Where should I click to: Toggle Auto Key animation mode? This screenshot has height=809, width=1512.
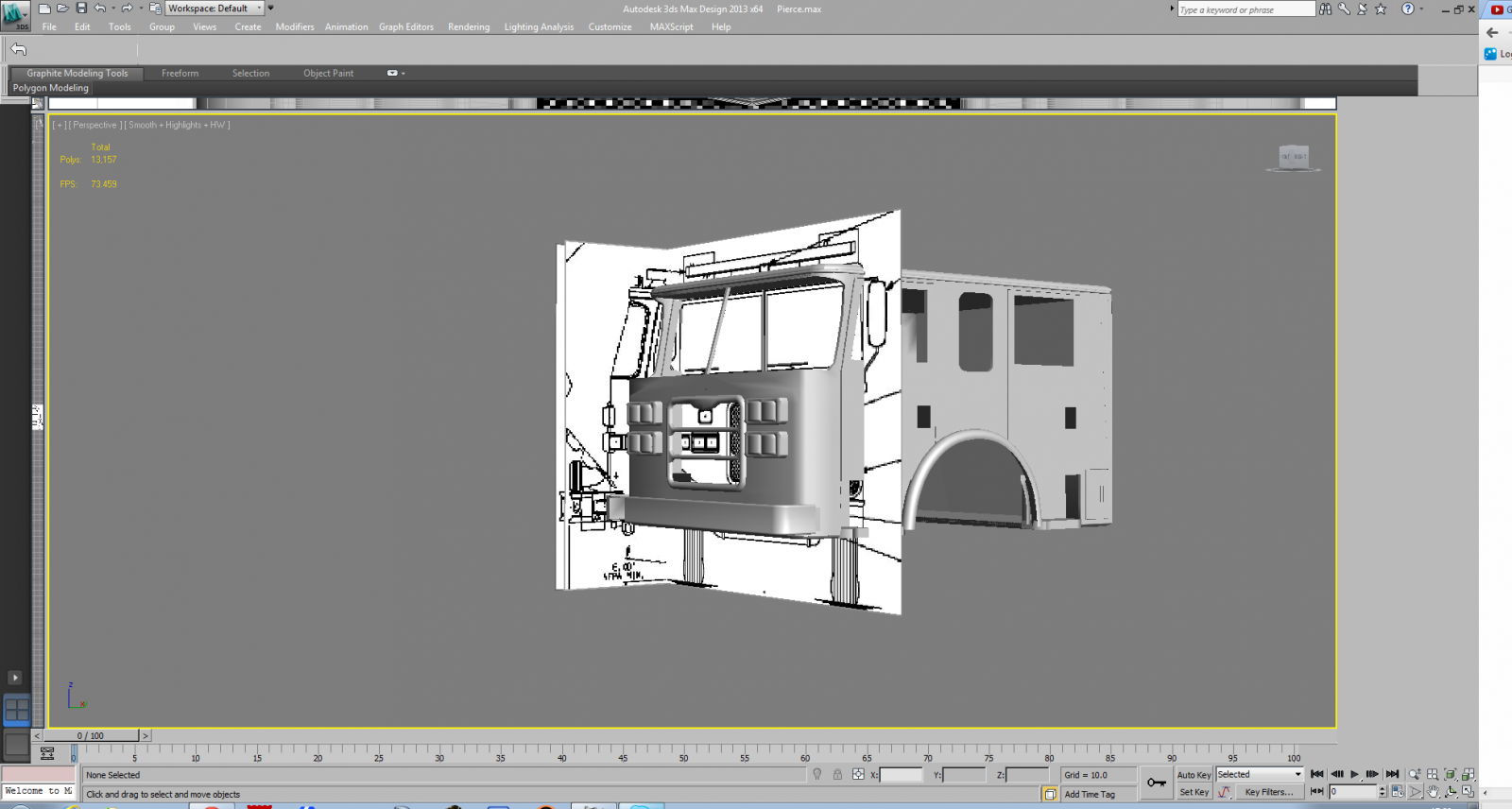(x=1194, y=775)
